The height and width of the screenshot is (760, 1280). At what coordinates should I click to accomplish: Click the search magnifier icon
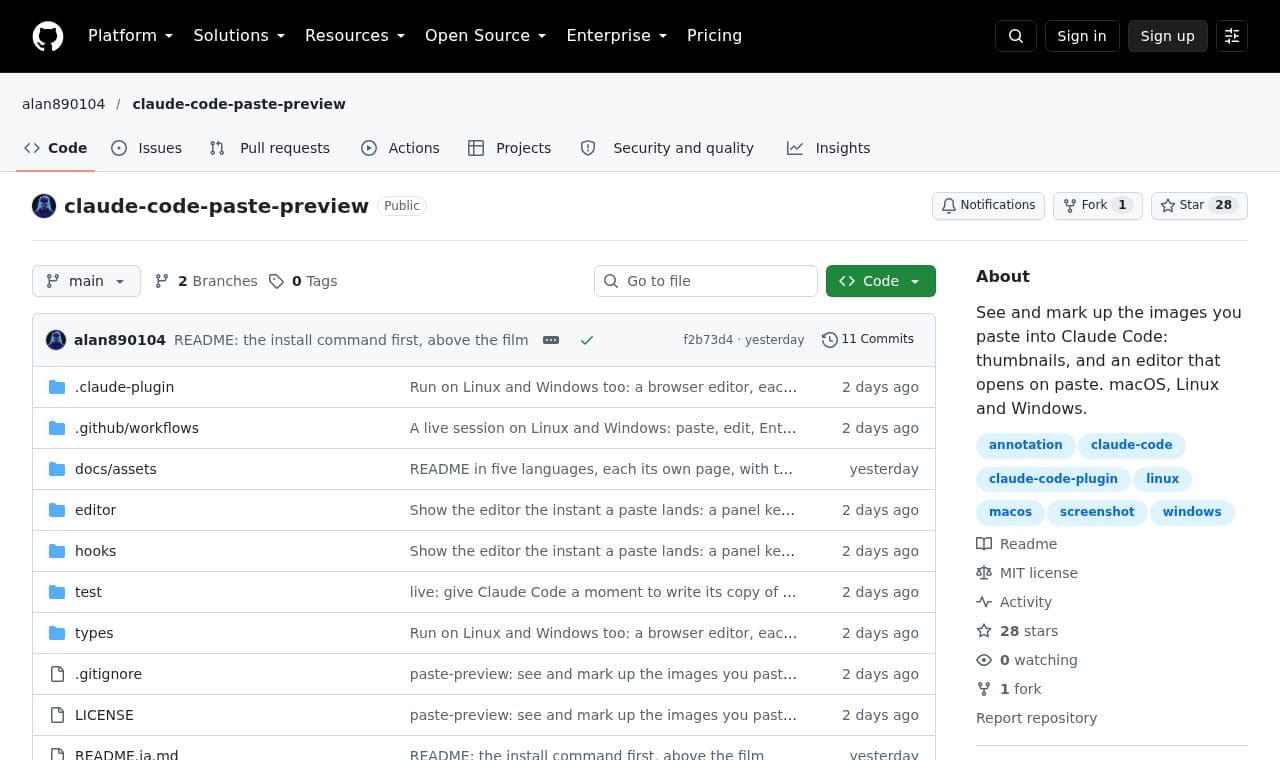pos(1016,36)
